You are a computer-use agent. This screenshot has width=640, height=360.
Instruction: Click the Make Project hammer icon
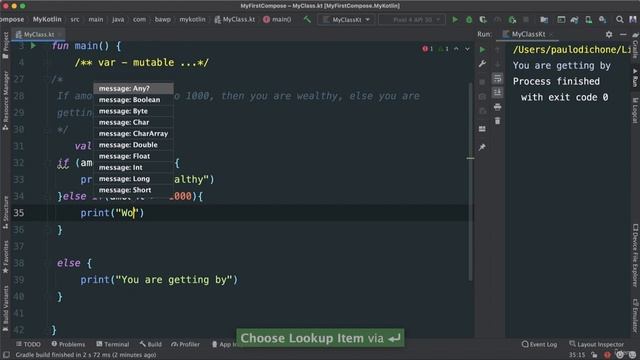307,19
